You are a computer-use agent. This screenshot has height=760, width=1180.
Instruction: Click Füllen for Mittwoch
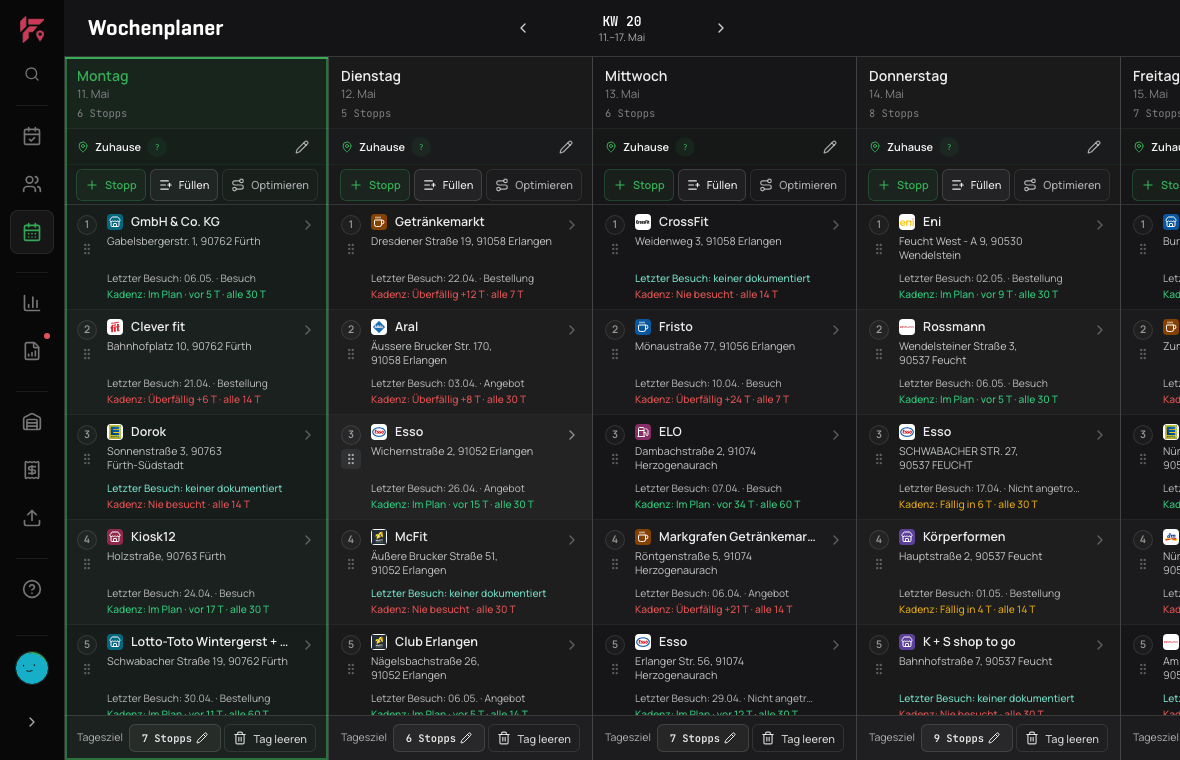pos(713,185)
